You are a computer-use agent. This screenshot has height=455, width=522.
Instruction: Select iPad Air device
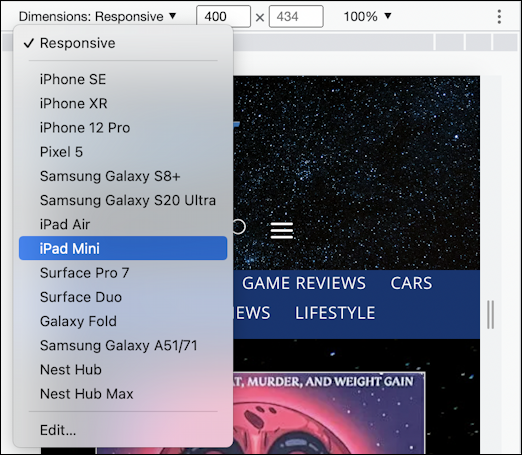pos(123,224)
